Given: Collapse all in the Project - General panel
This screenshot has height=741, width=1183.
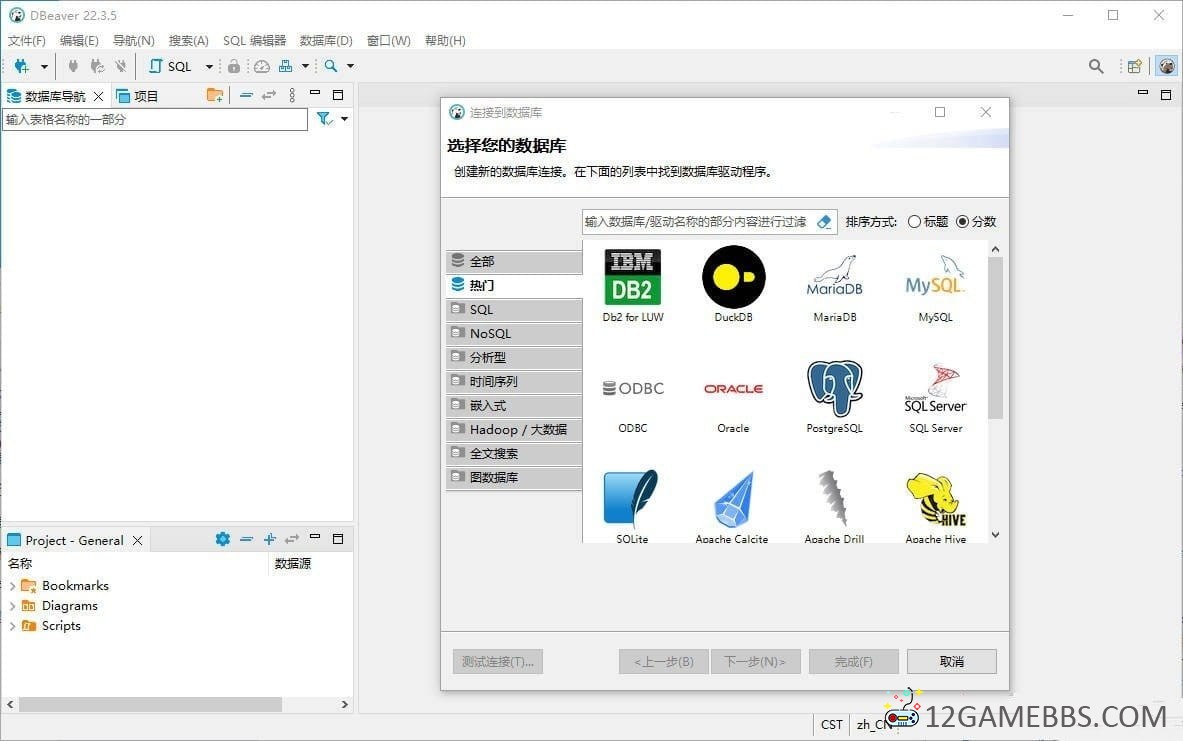Looking at the screenshot, I should pos(246,539).
